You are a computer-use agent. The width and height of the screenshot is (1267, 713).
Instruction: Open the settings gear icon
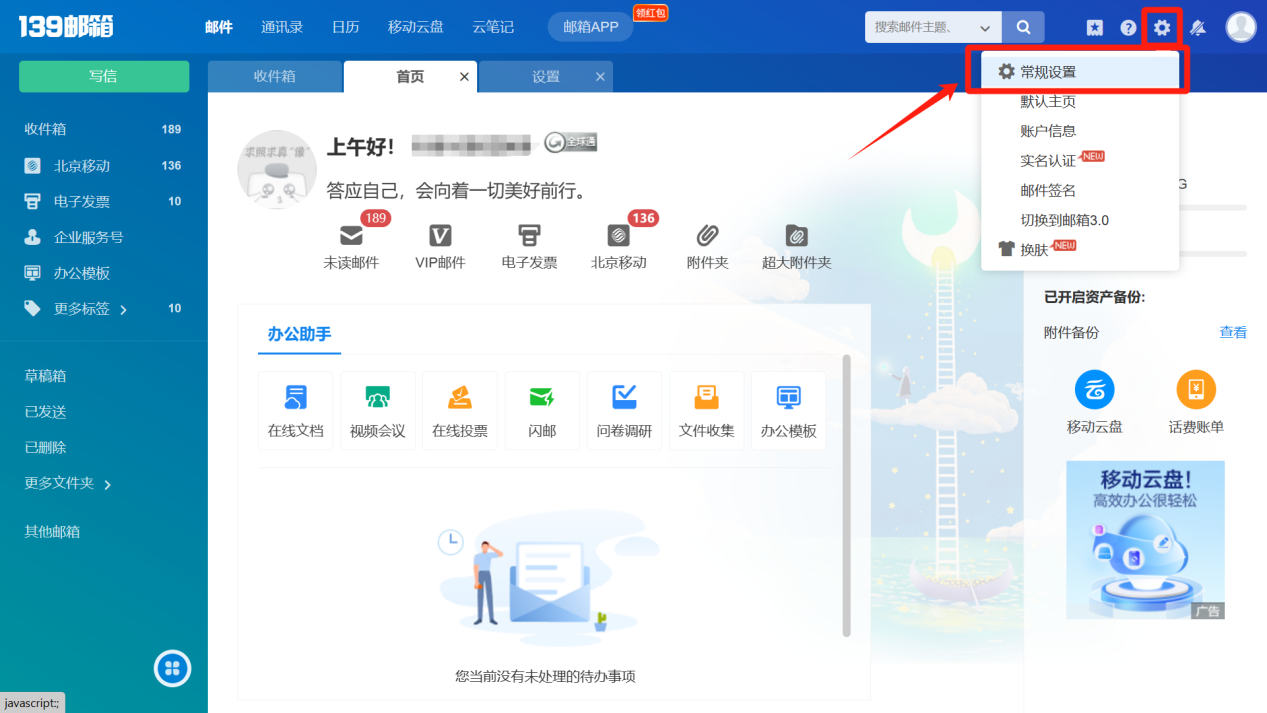pos(1161,28)
